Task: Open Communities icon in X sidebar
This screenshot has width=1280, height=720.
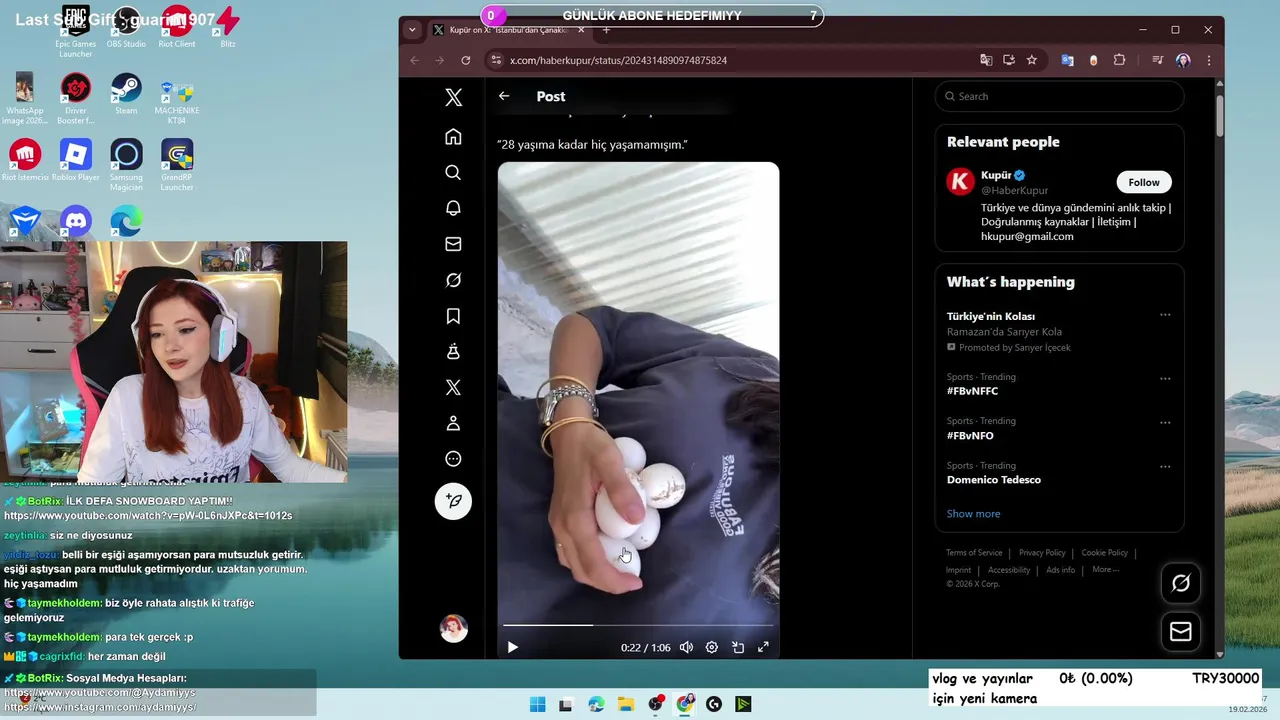Action: 453,352
